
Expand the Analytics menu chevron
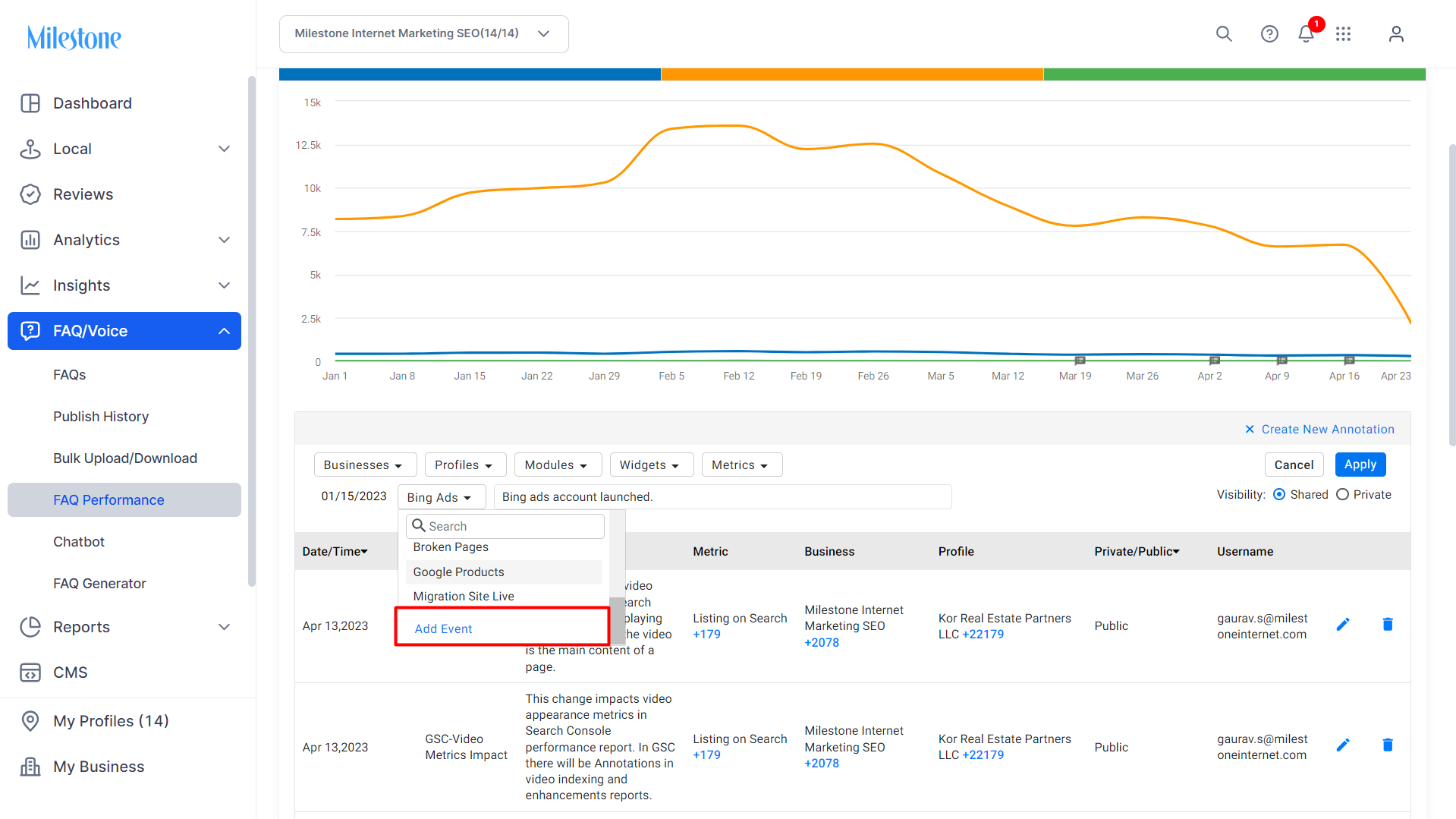pos(224,240)
